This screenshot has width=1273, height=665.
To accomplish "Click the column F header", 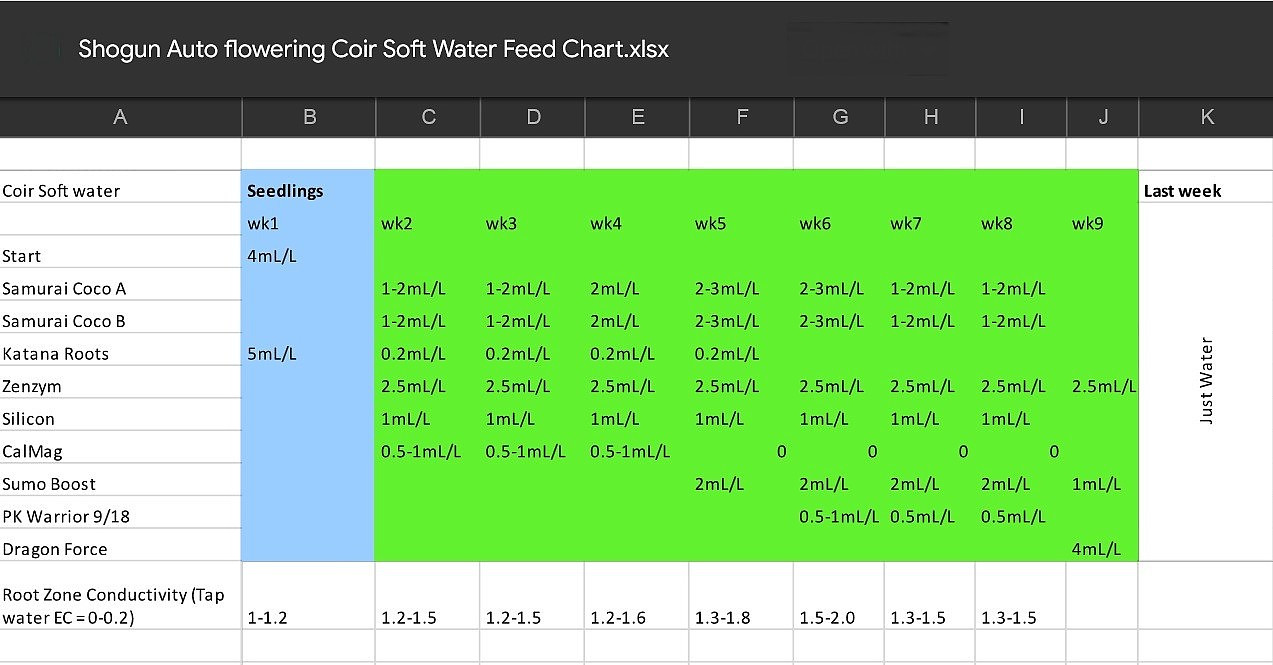I will point(742,117).
